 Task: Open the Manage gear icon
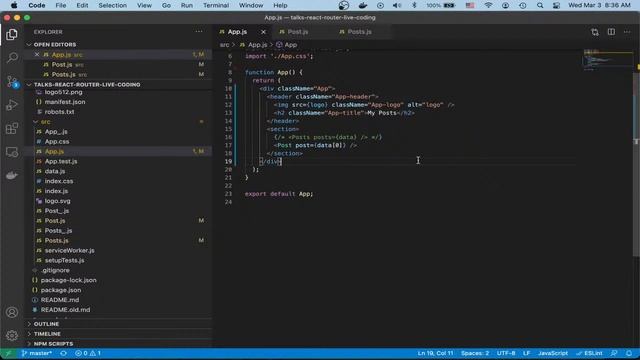tap(12, 335)
